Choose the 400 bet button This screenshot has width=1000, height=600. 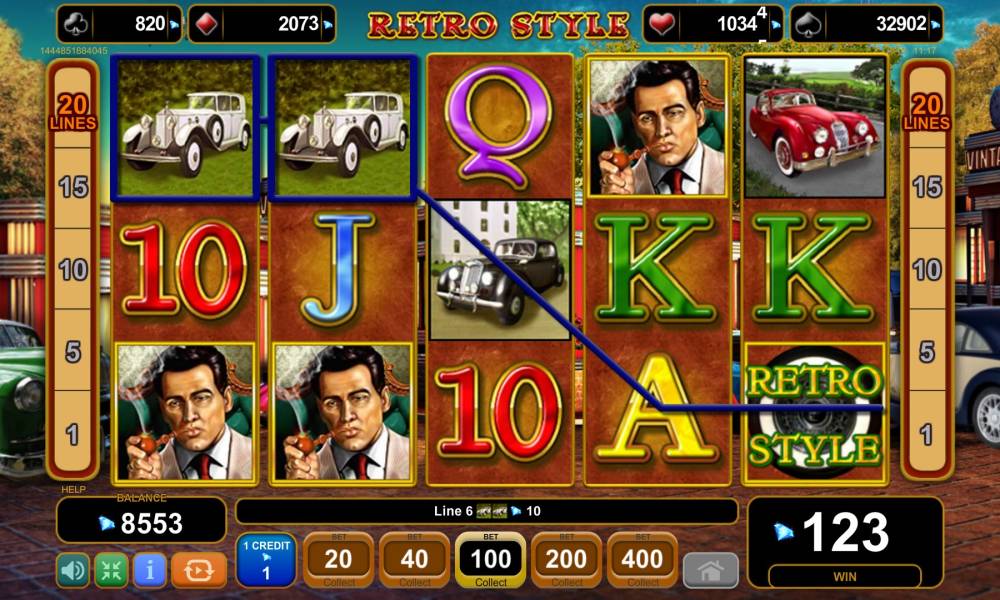click(x=642, y=559)
